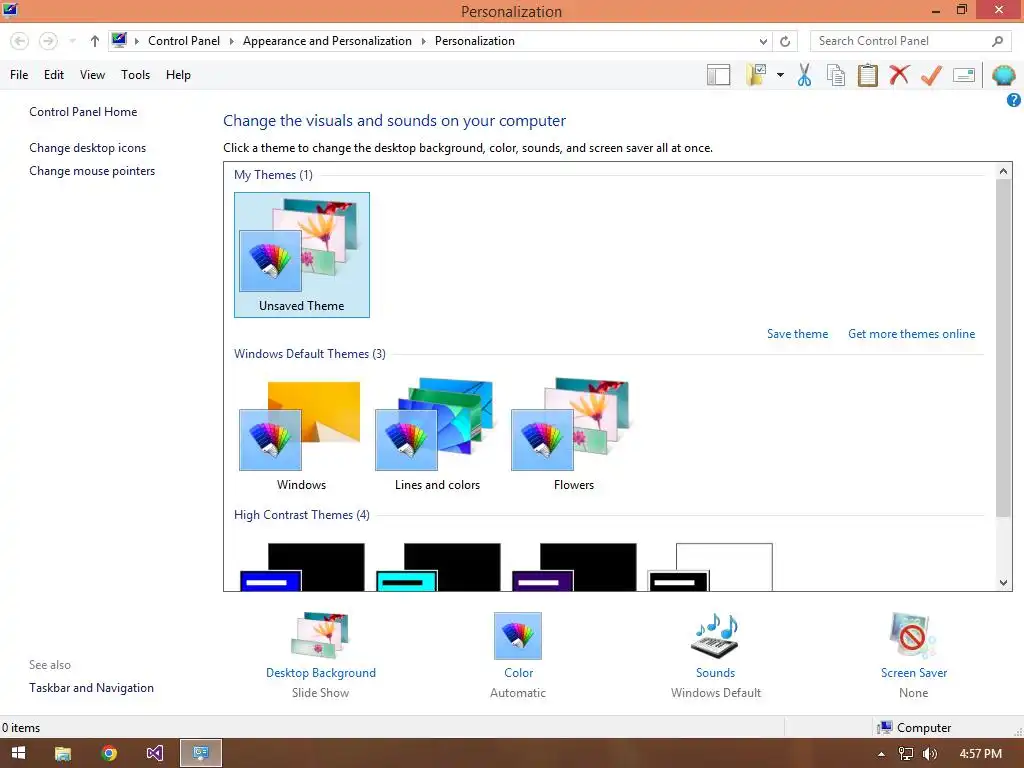Click the Copy documents icon

click(x=836, y=75)
